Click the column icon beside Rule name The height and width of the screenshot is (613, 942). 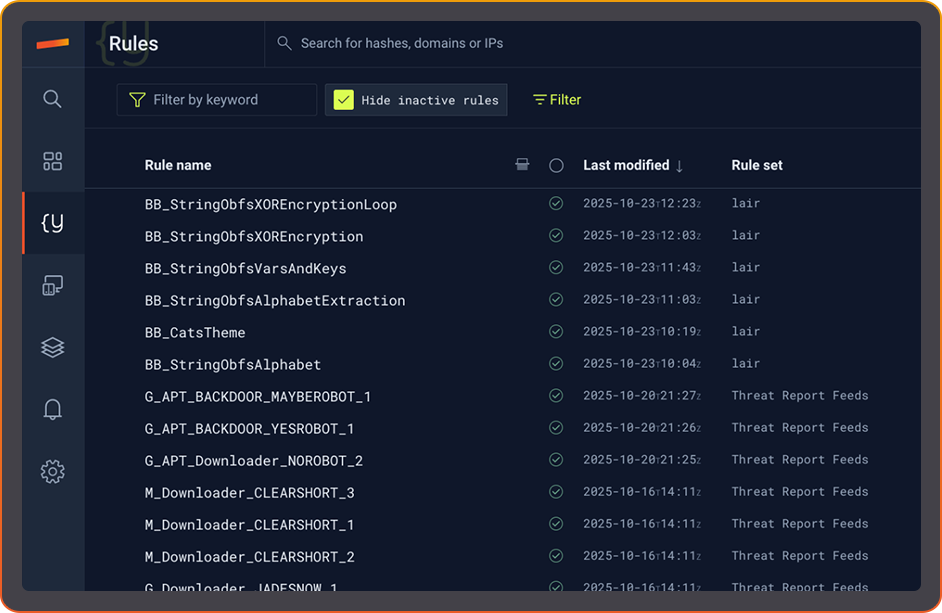pyautogui.click(x=522, y=165)
